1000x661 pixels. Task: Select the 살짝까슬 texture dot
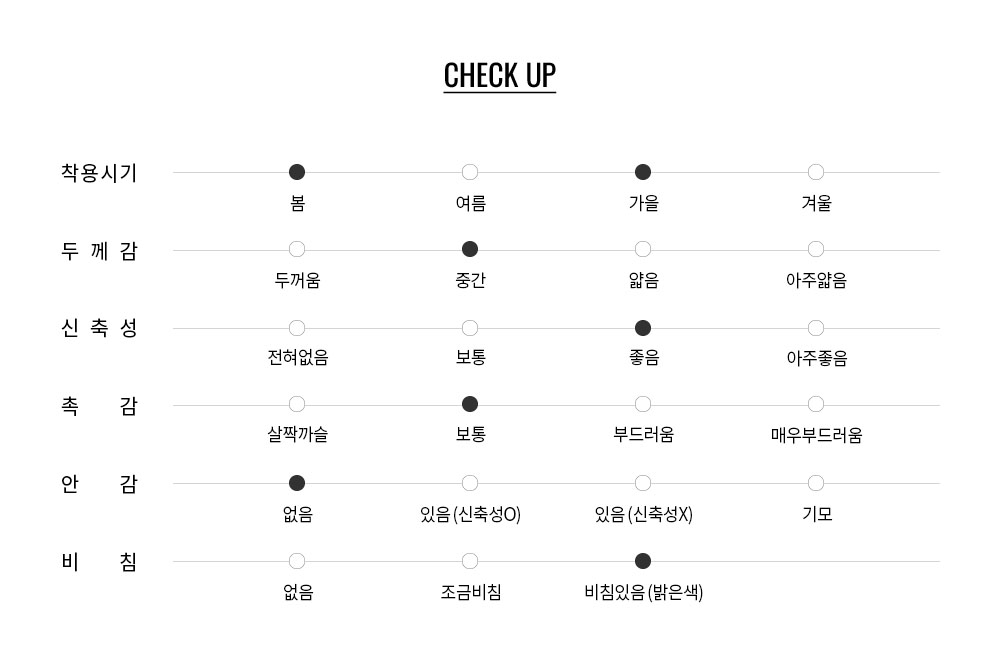coord(297,405)
